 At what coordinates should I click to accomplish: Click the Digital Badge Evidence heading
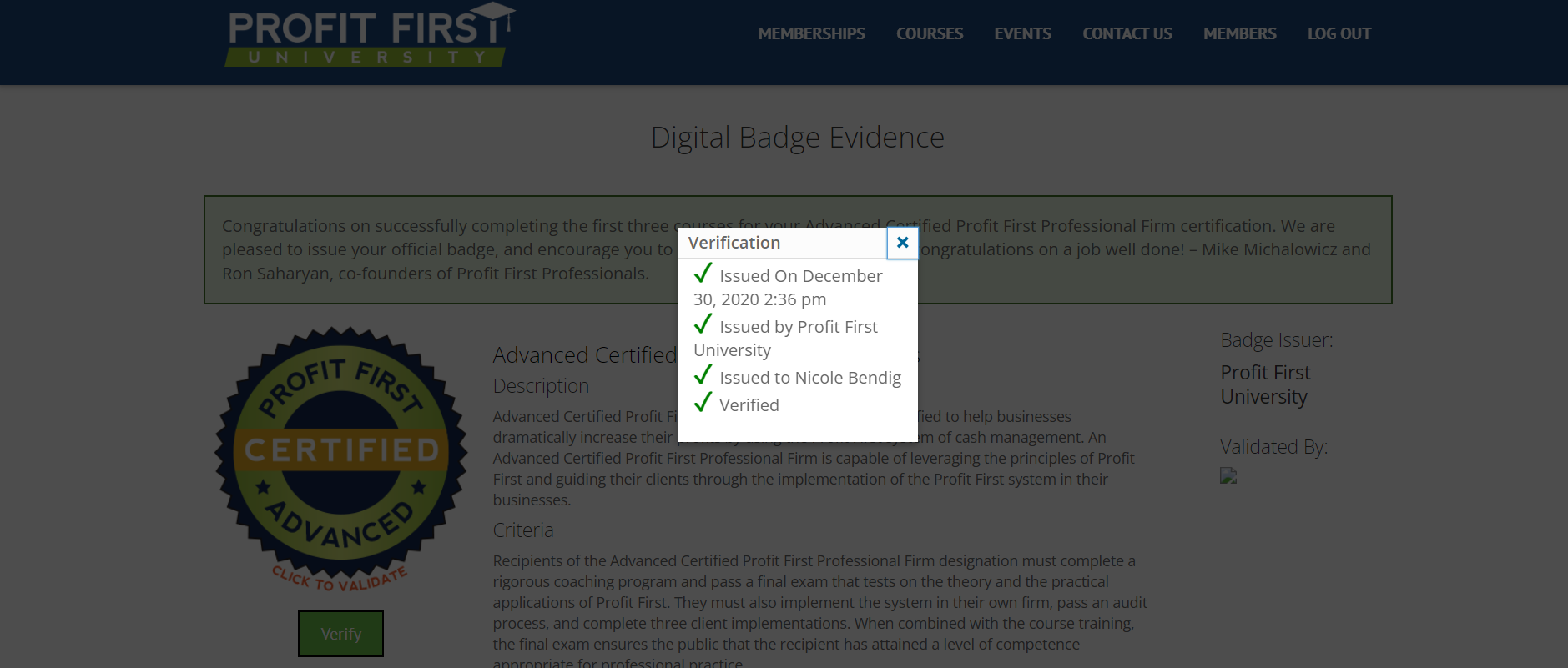797,138
